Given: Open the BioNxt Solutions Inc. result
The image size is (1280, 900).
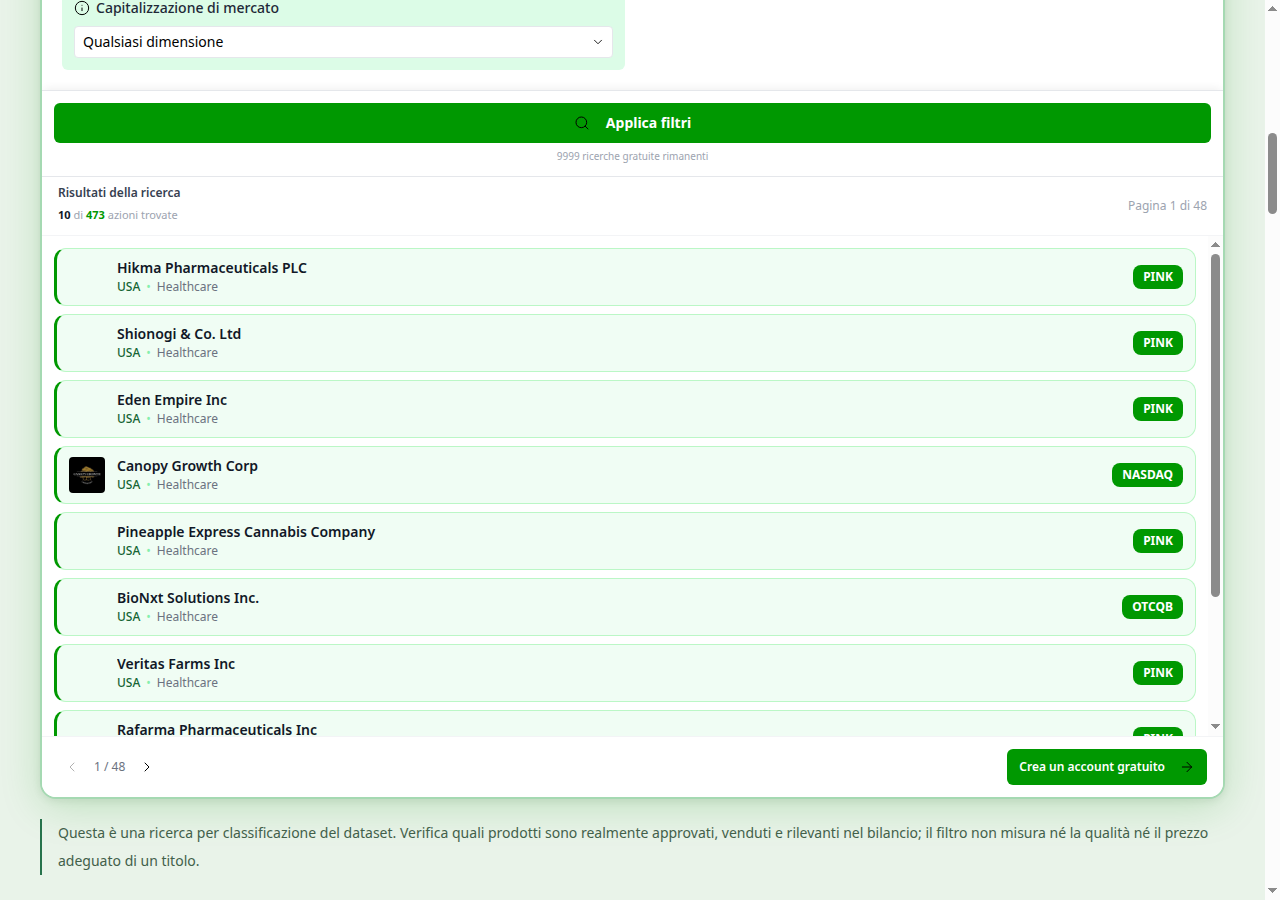Looking at the screenshot, I should [x=625, y=607].
